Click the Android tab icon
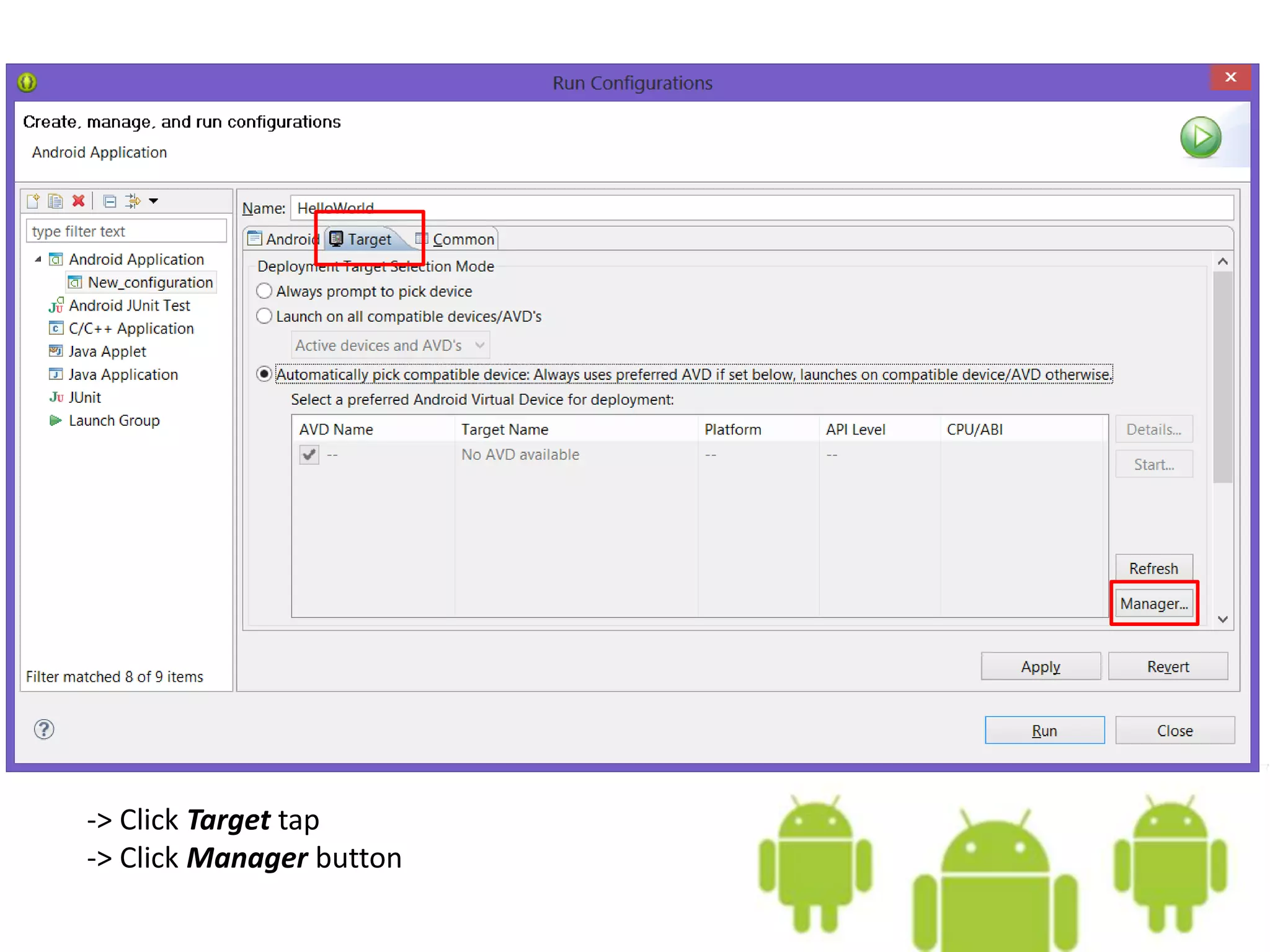 pyautogui.click(x=255, y=239)
